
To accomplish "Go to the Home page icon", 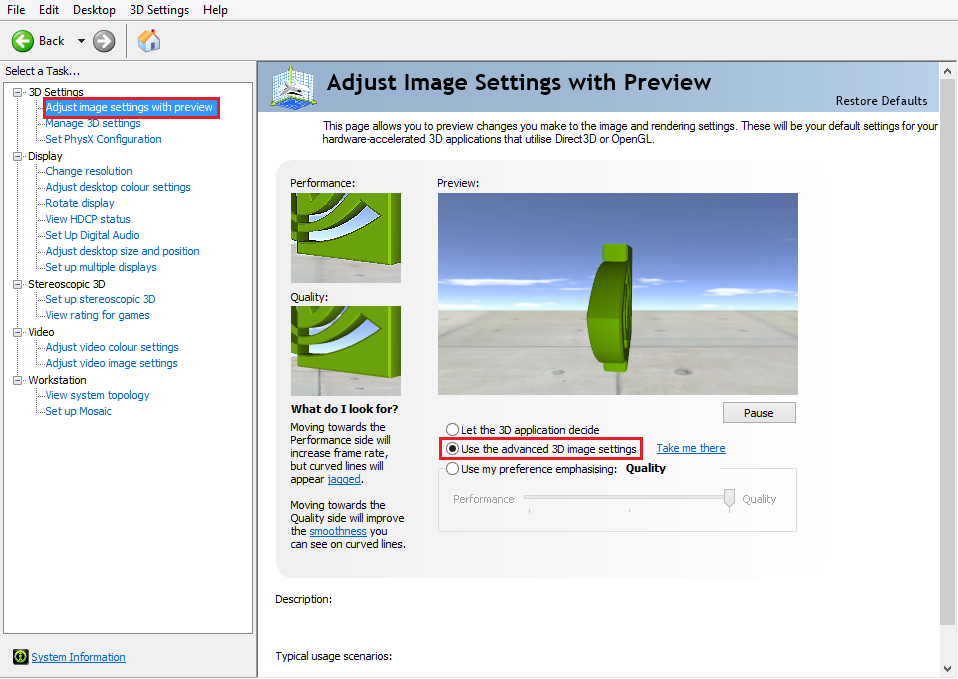I will coord(148,41).
